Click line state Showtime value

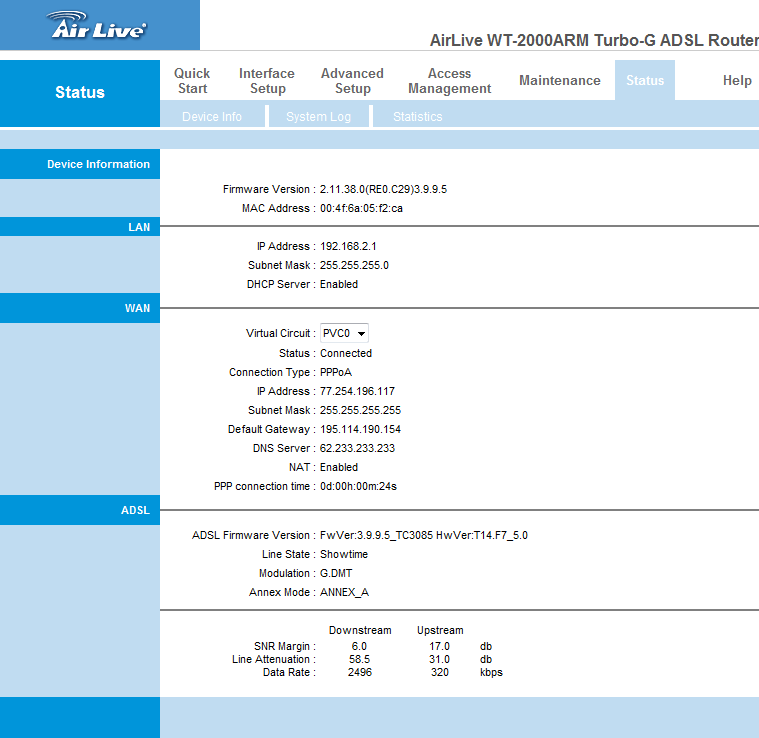(x=344, y=555)
